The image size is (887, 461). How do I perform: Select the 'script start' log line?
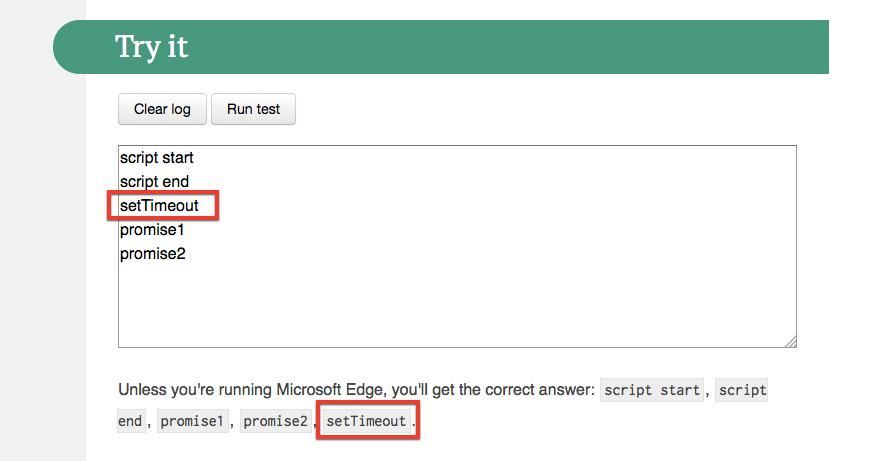point(157,158)
